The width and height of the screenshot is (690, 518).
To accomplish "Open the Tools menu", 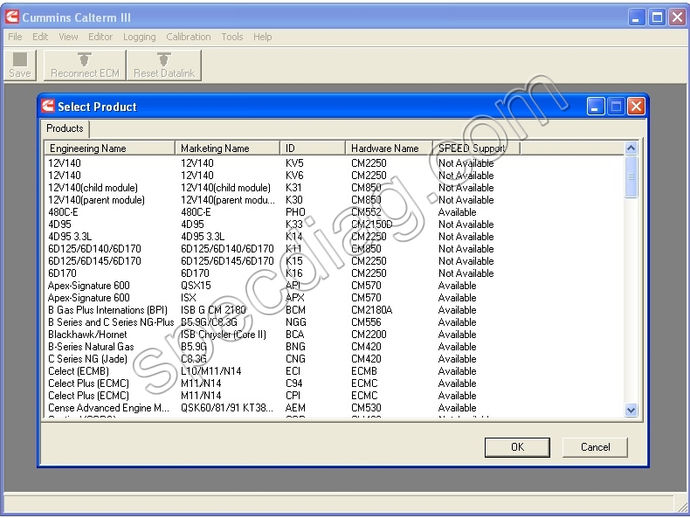I will point(232,37).
